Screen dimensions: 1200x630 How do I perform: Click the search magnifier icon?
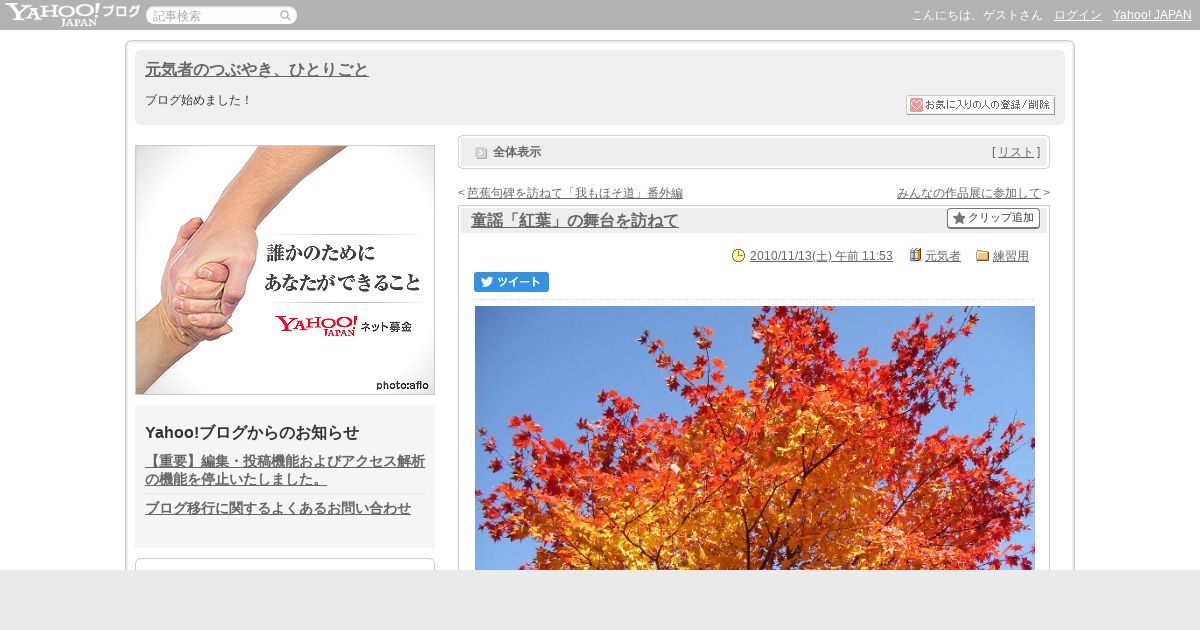pos(285,16)
